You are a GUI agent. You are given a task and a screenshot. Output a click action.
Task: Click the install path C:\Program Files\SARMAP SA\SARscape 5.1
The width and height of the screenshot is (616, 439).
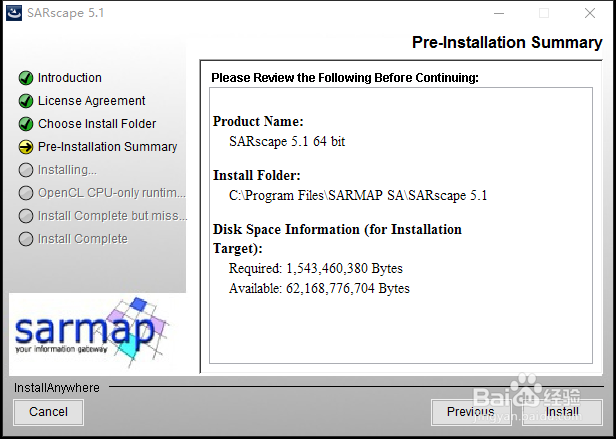tap(358, 195)
